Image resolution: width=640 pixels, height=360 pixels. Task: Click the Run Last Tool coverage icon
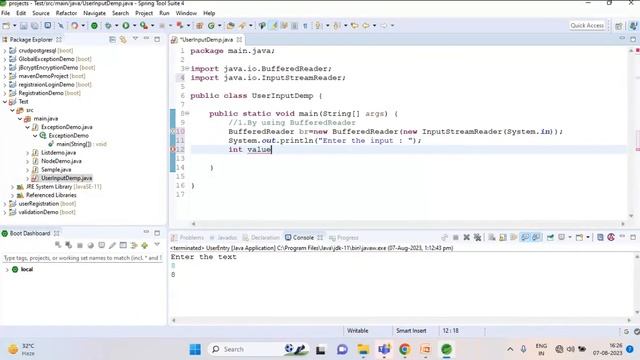pyautogui.click(x=144, y=26)
